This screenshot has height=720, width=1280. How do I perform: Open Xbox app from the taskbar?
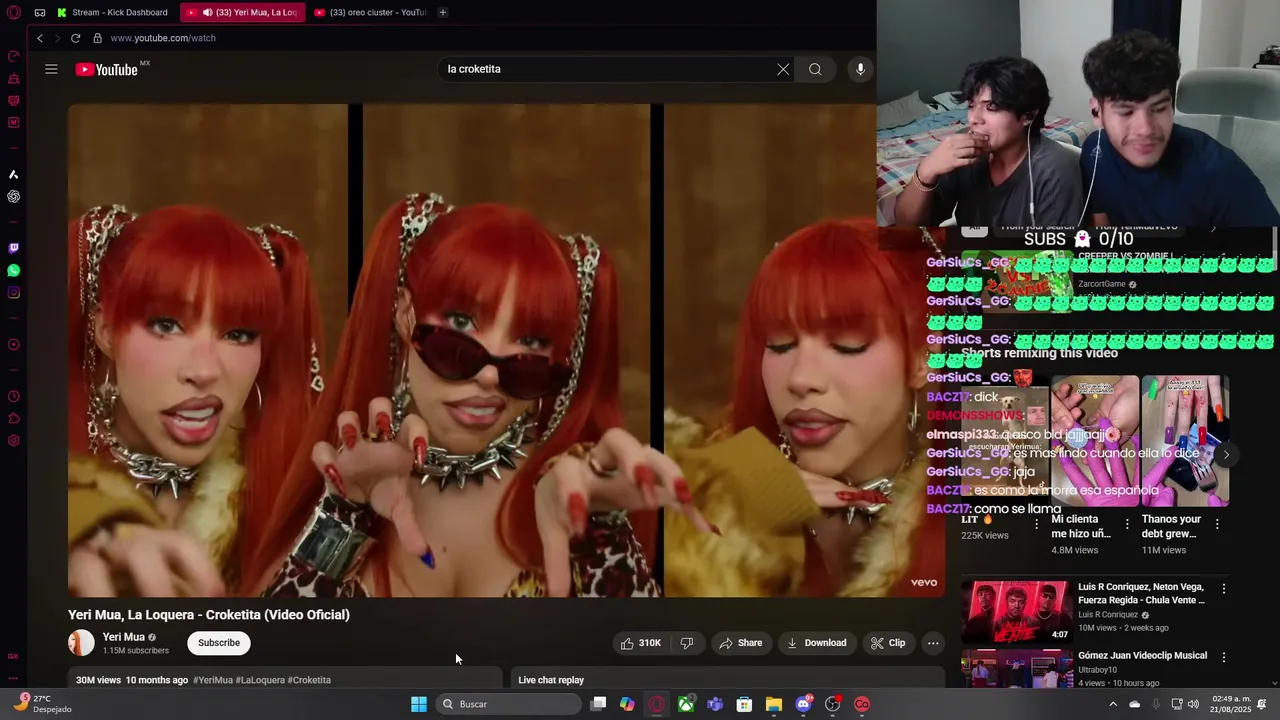686,704
